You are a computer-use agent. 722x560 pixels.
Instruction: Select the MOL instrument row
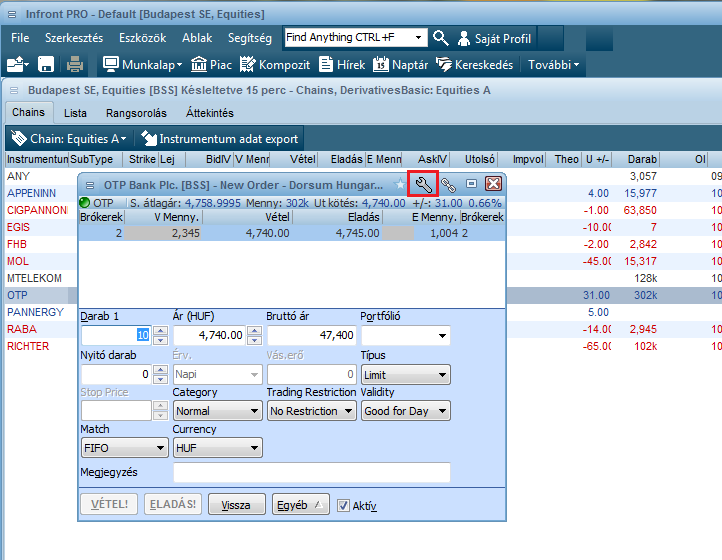pos(18,262)
